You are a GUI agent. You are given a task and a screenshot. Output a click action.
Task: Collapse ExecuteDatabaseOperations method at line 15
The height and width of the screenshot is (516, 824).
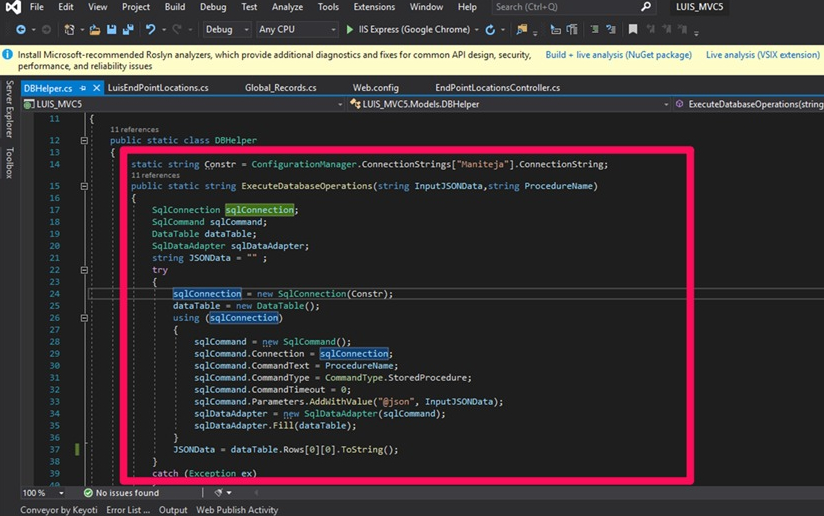(84, 186)
